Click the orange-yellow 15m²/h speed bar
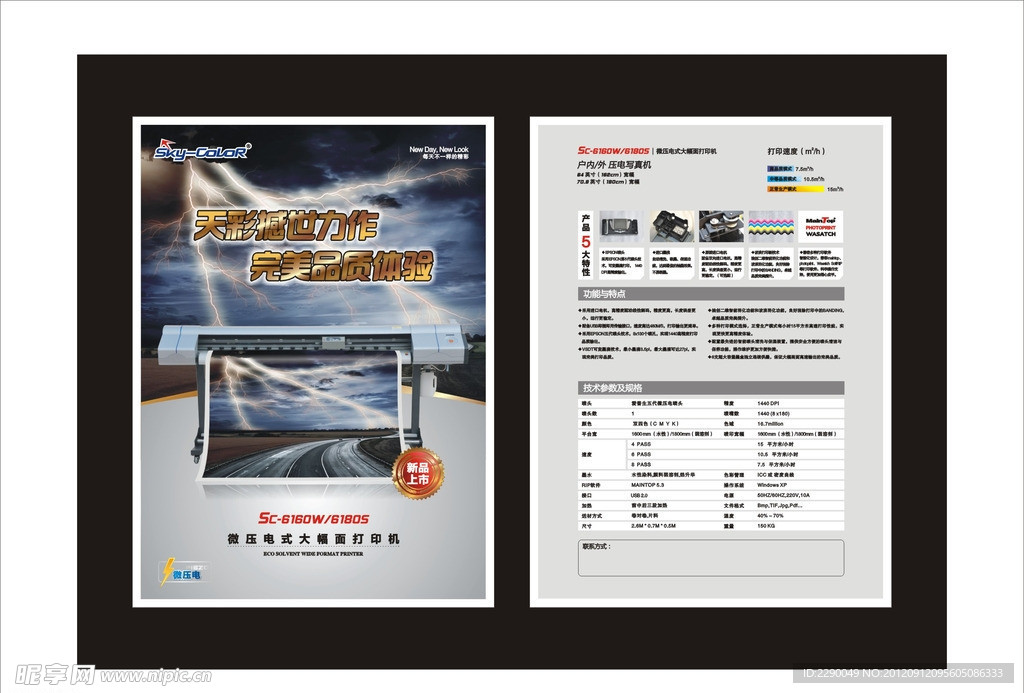 click(796, 189)
